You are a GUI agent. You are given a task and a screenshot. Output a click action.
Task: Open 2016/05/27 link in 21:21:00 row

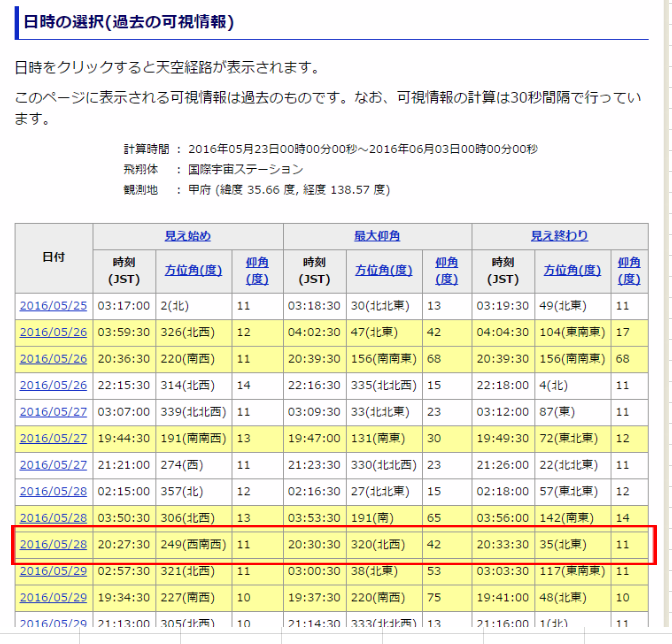point(53,465)
